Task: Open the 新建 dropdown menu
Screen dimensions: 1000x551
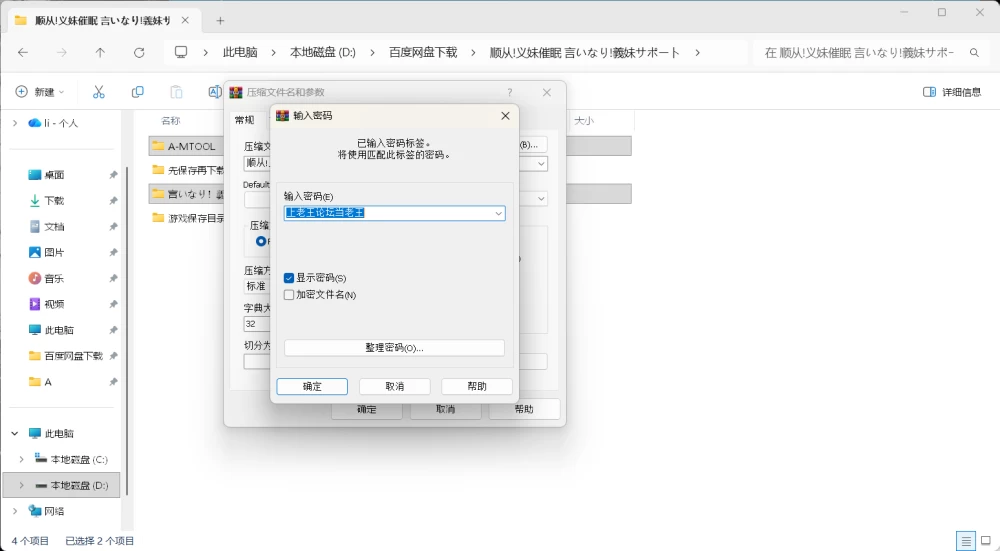Action: [40, 92]
